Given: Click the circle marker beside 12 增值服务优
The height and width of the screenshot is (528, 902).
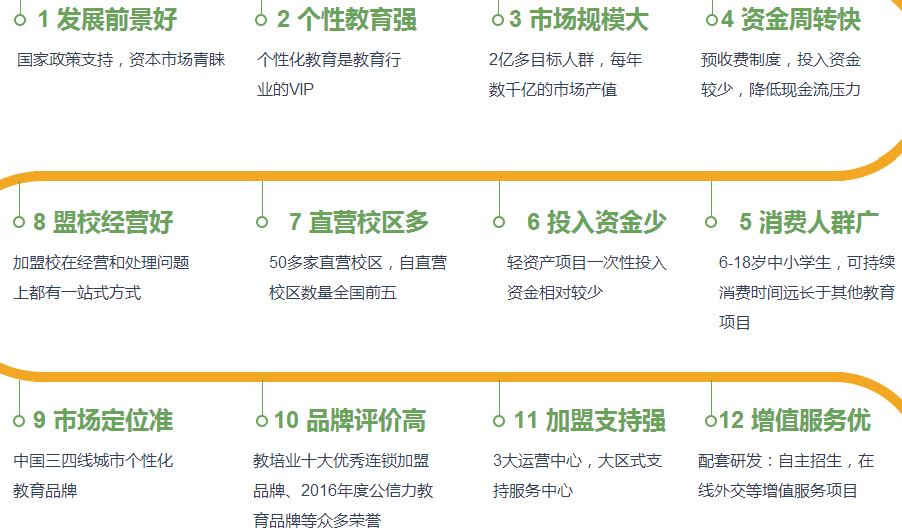Looking at the screenshot, I should tap(711, 421).
